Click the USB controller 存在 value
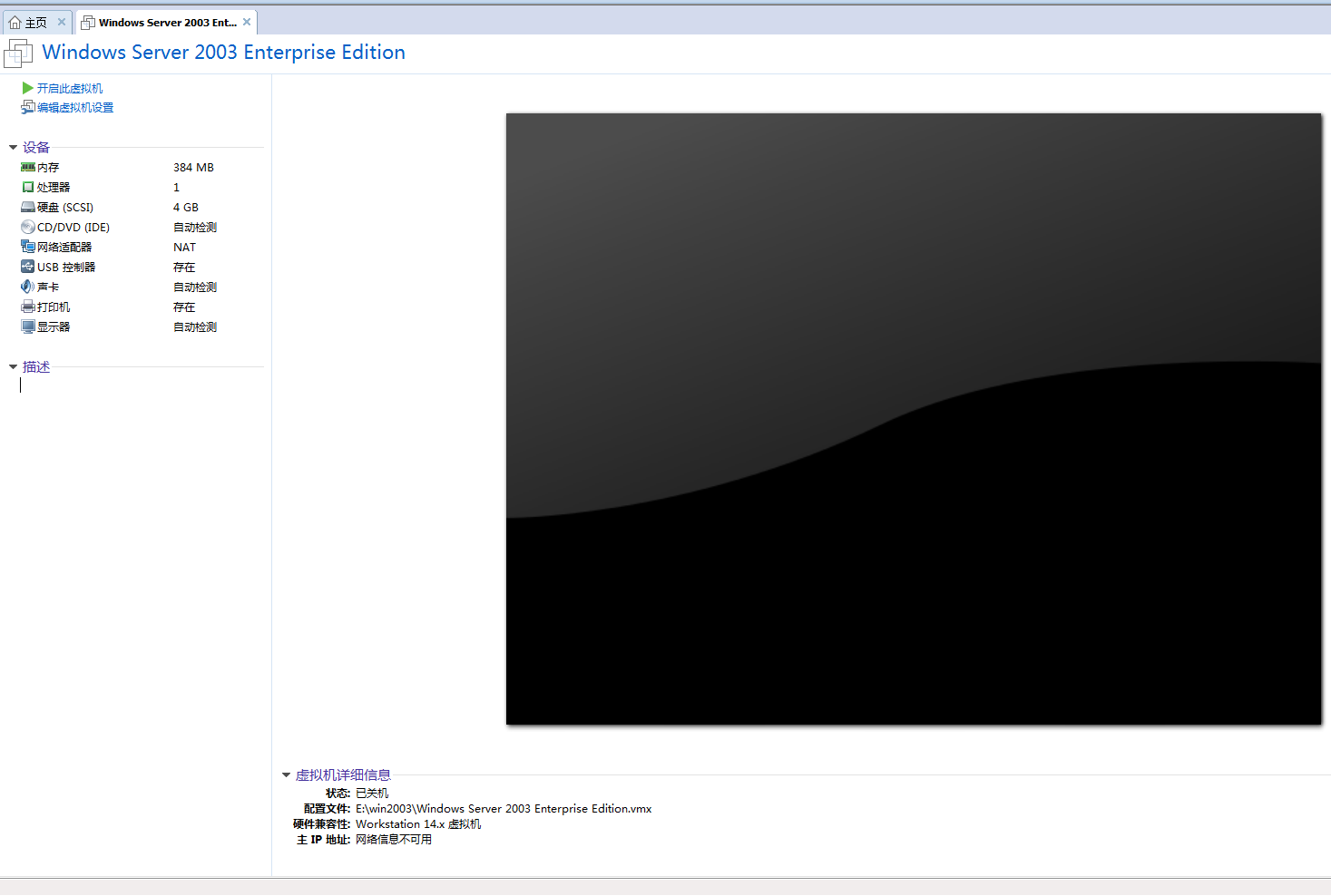1331x896 pixels. click(x=184, y=267)
